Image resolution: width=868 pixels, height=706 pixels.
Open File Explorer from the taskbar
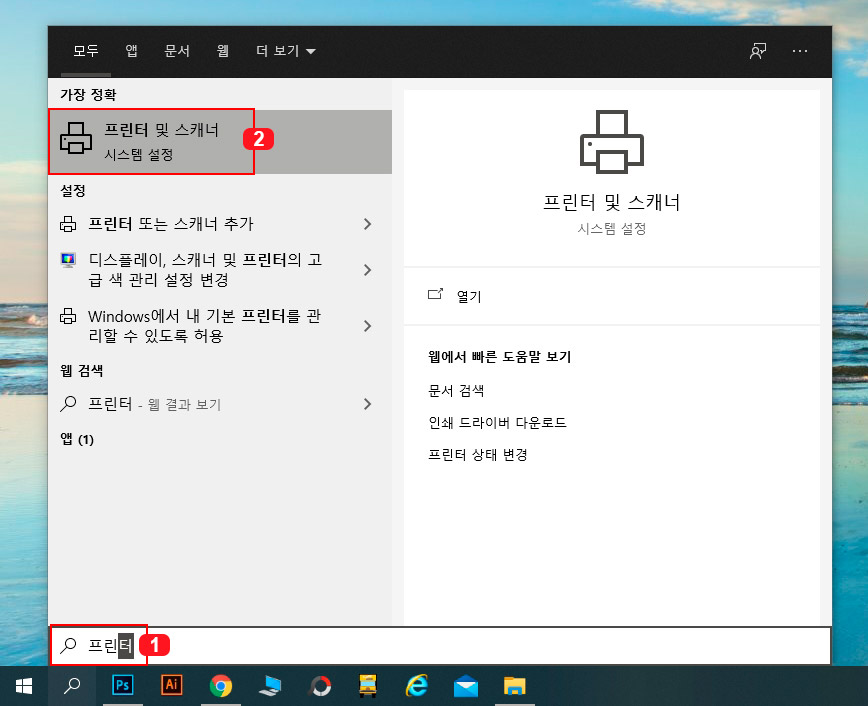(x=515, y=687)
